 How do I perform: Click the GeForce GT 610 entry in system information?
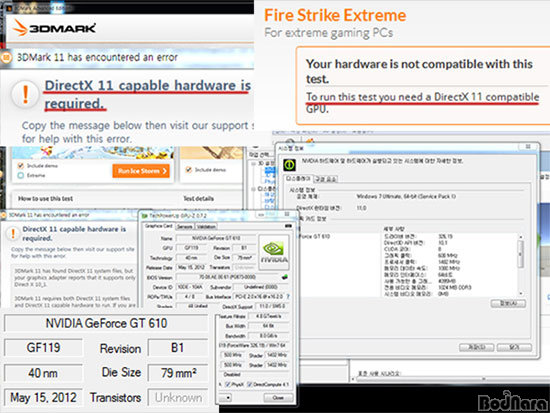[315, 237]
